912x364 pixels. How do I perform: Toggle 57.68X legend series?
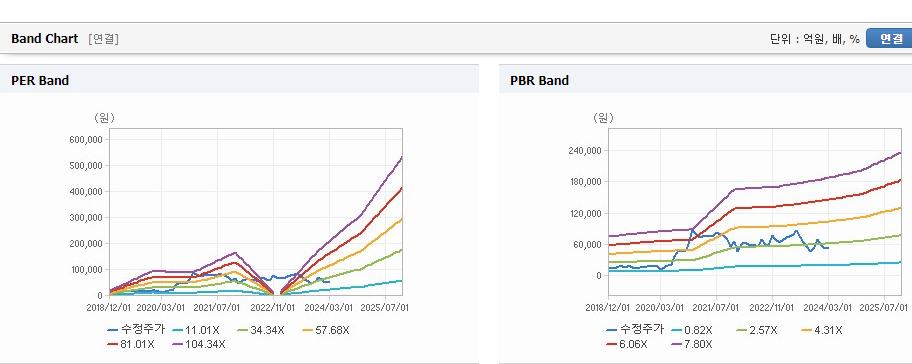[326, 330]
